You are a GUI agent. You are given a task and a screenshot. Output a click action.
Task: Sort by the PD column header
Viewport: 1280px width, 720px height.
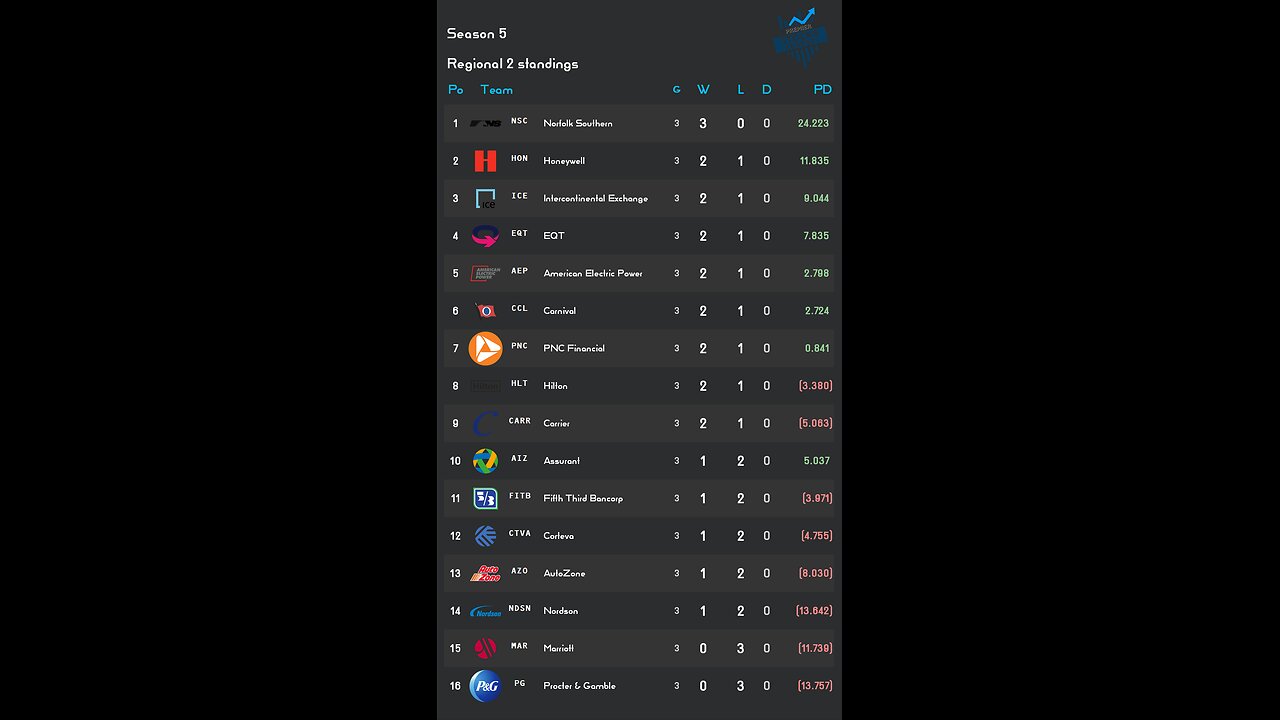[822, 90]
